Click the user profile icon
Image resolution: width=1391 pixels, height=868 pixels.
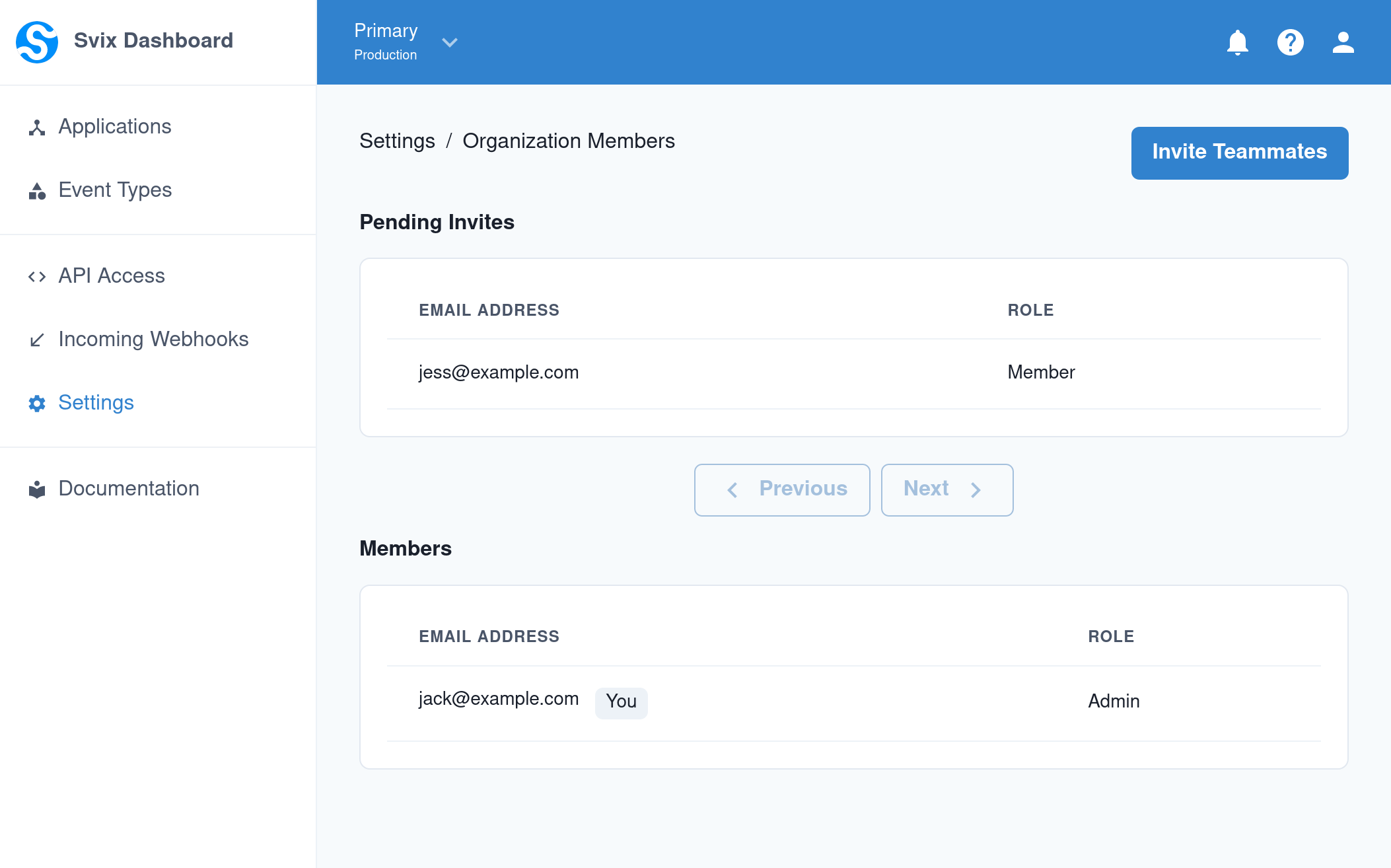[1342, 42]
